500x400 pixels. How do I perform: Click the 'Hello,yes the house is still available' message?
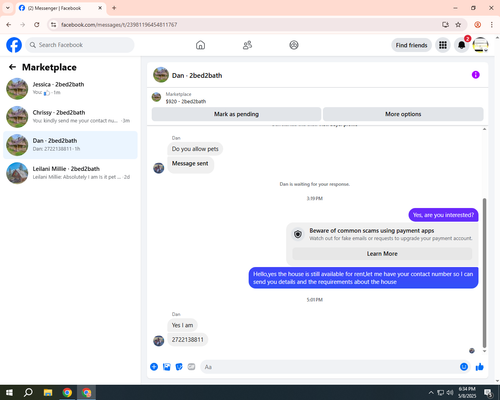pos(363,278)
